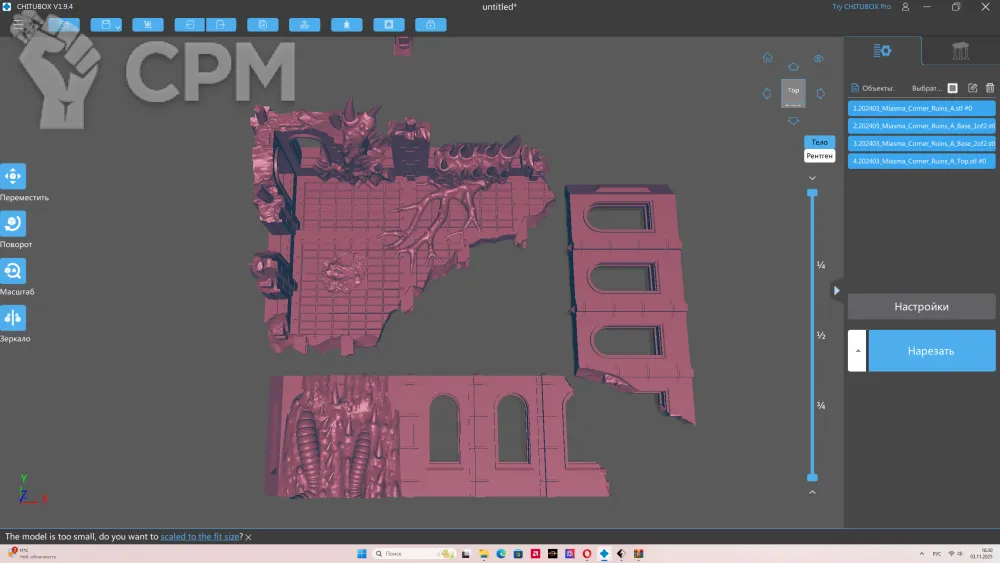
Task: Expand the dropdown beside Нарезать button
Action: [x=857, y=351]
